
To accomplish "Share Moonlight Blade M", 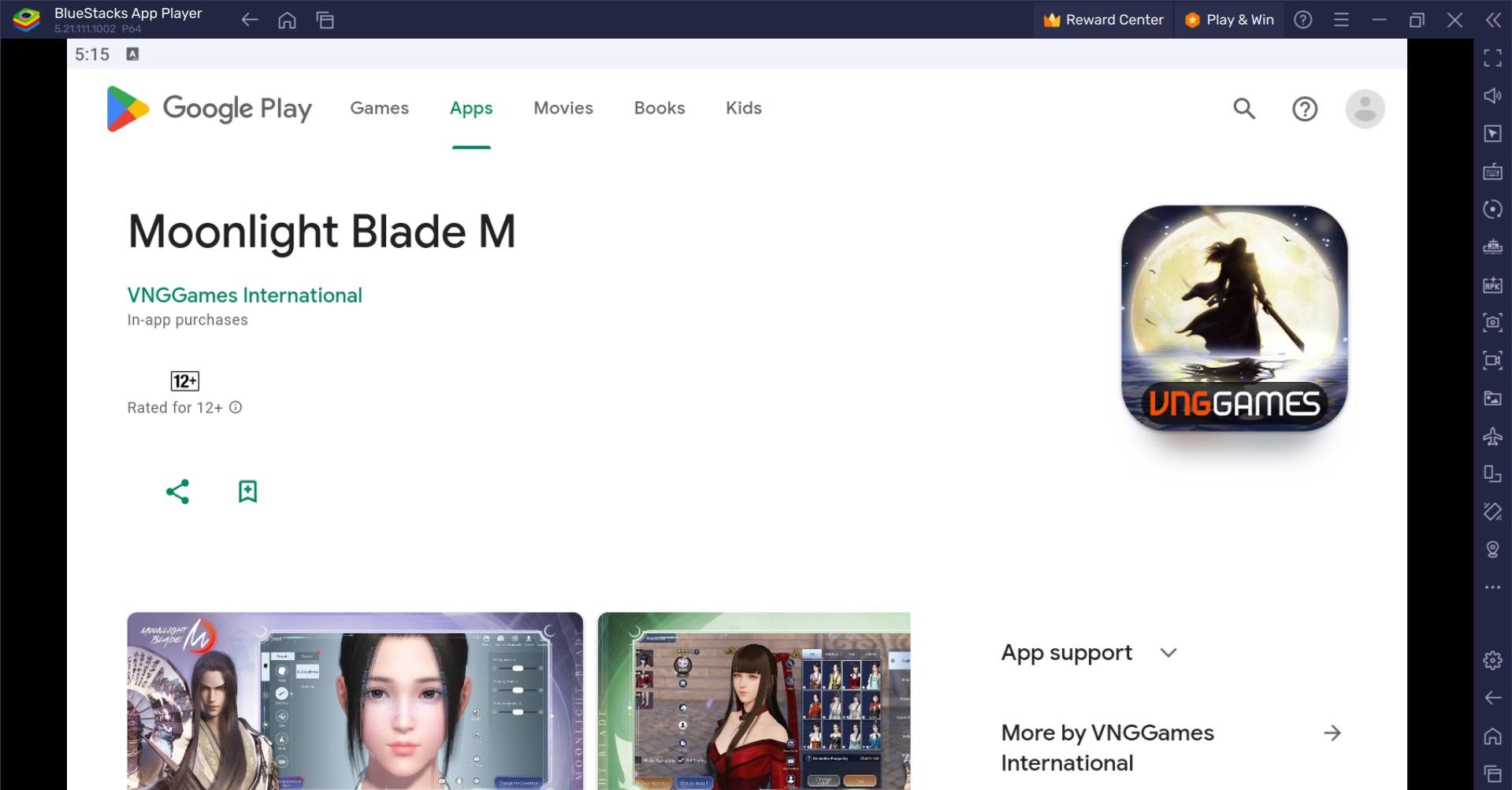I will tap(177, 491).
